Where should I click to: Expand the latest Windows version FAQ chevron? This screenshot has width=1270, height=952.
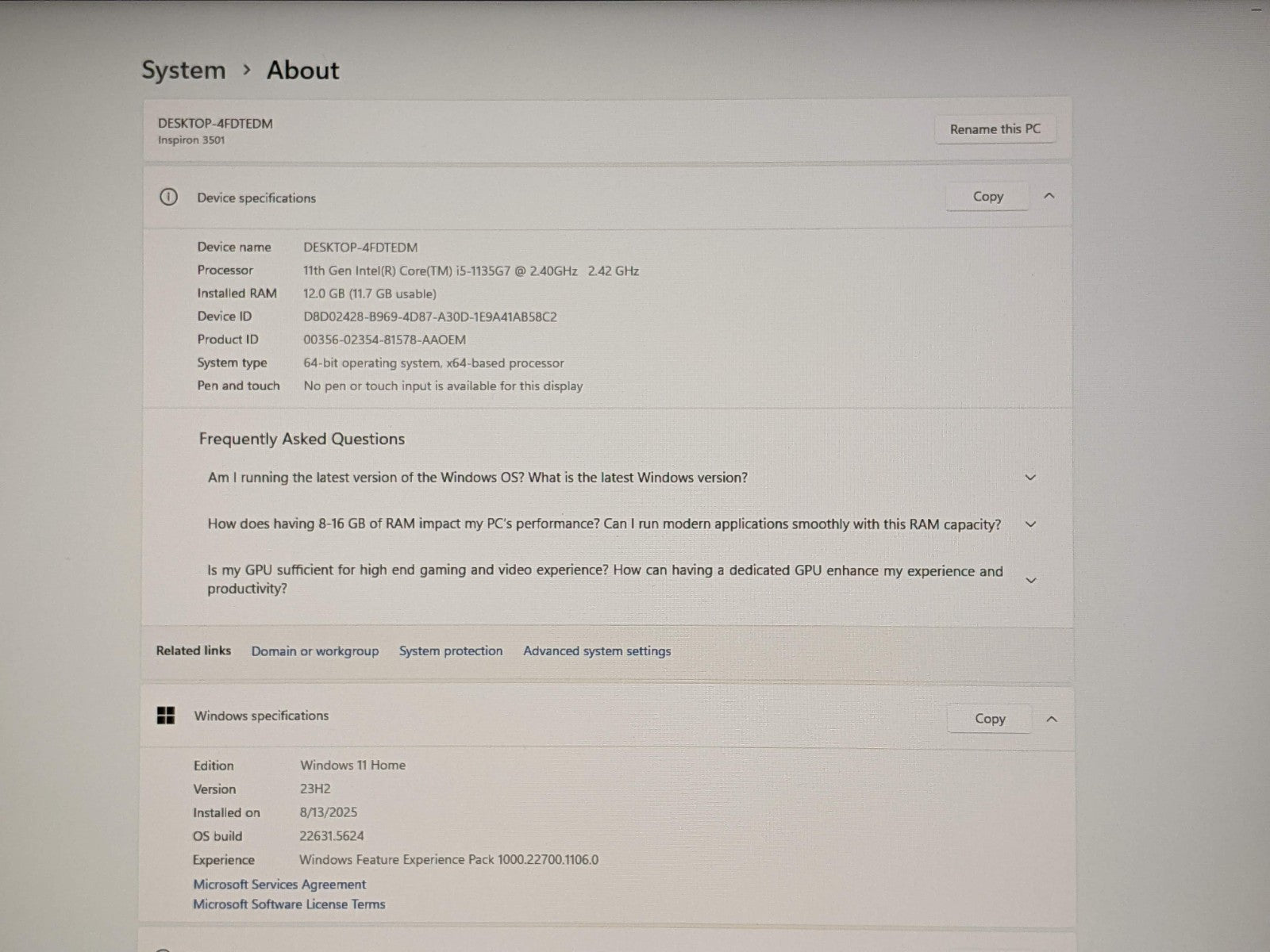pyautogui.click(x=1030, y=478)
